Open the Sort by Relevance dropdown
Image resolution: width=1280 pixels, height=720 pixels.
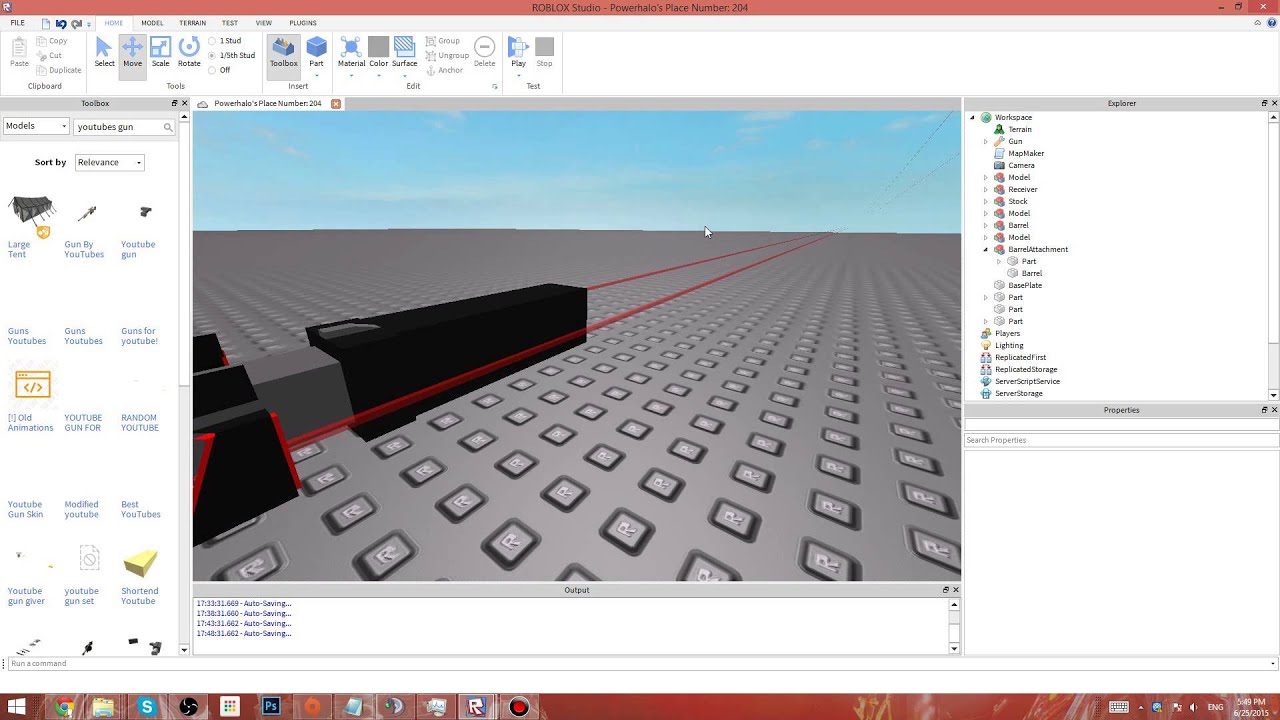[x=110, y=162]
